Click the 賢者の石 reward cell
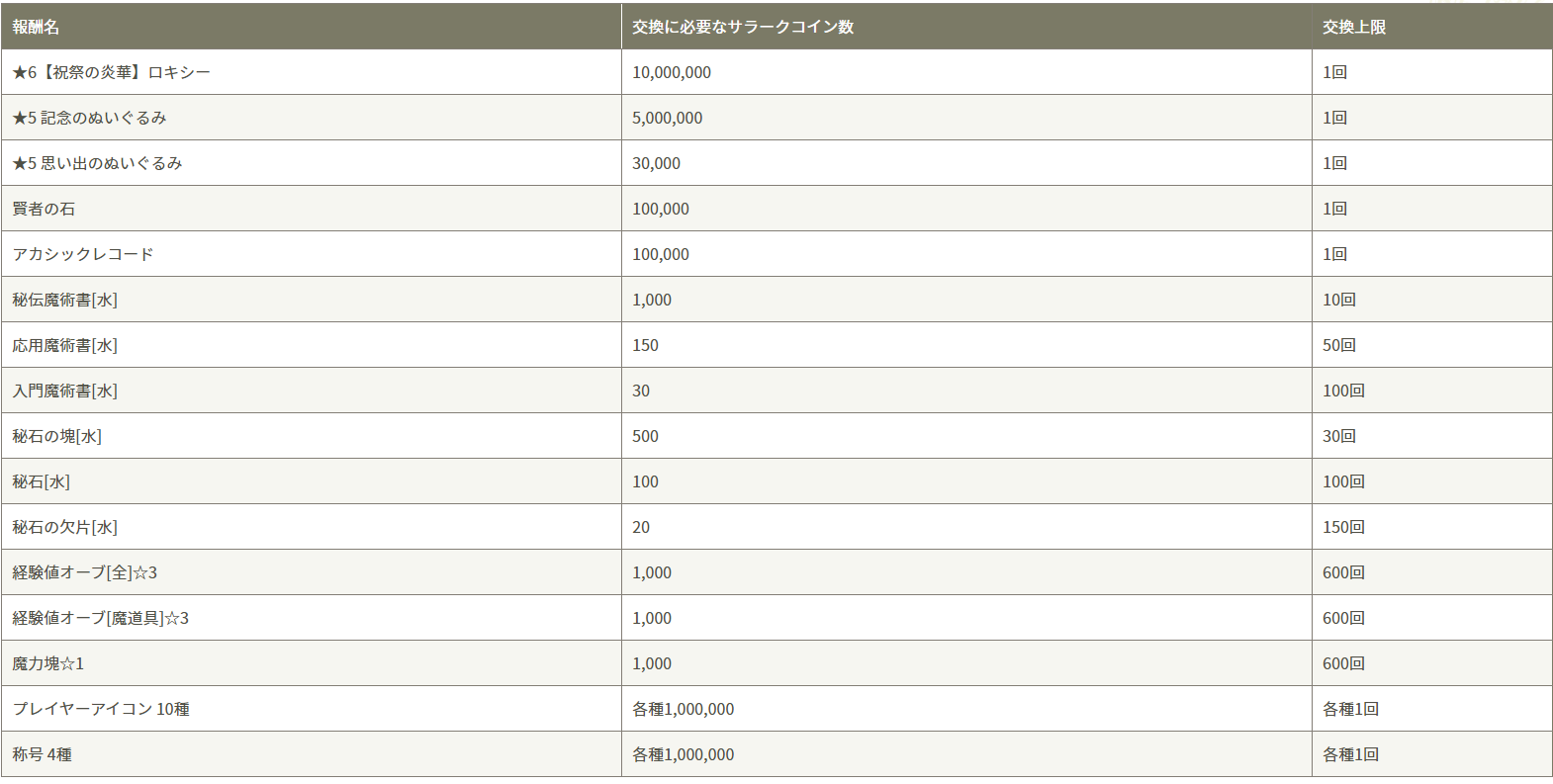This screenshot has height=784, width=1553. (44, 210)
